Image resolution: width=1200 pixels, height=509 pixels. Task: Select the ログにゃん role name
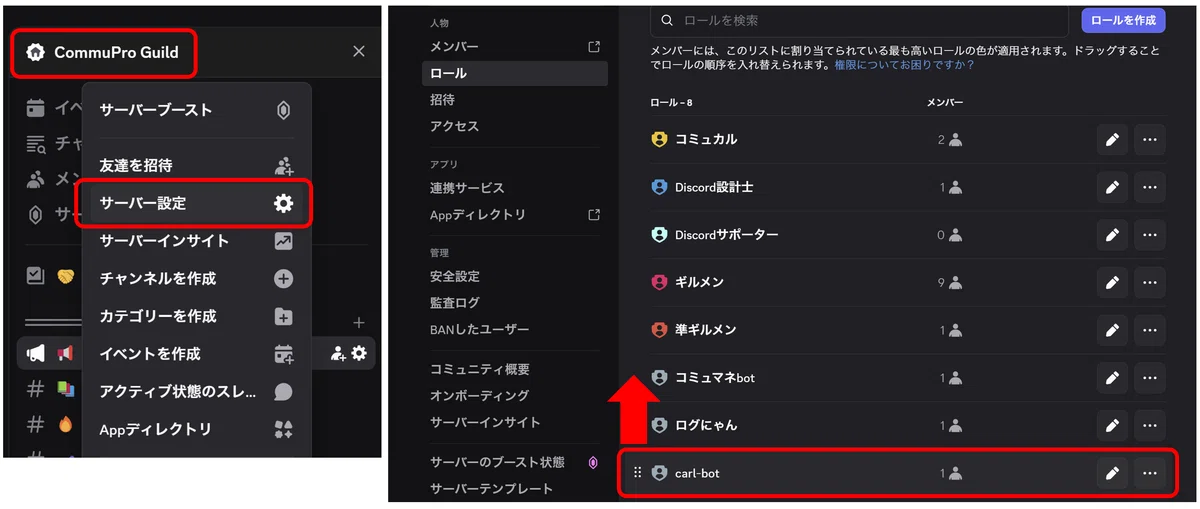pyautogui.click(x=706, y=425)
